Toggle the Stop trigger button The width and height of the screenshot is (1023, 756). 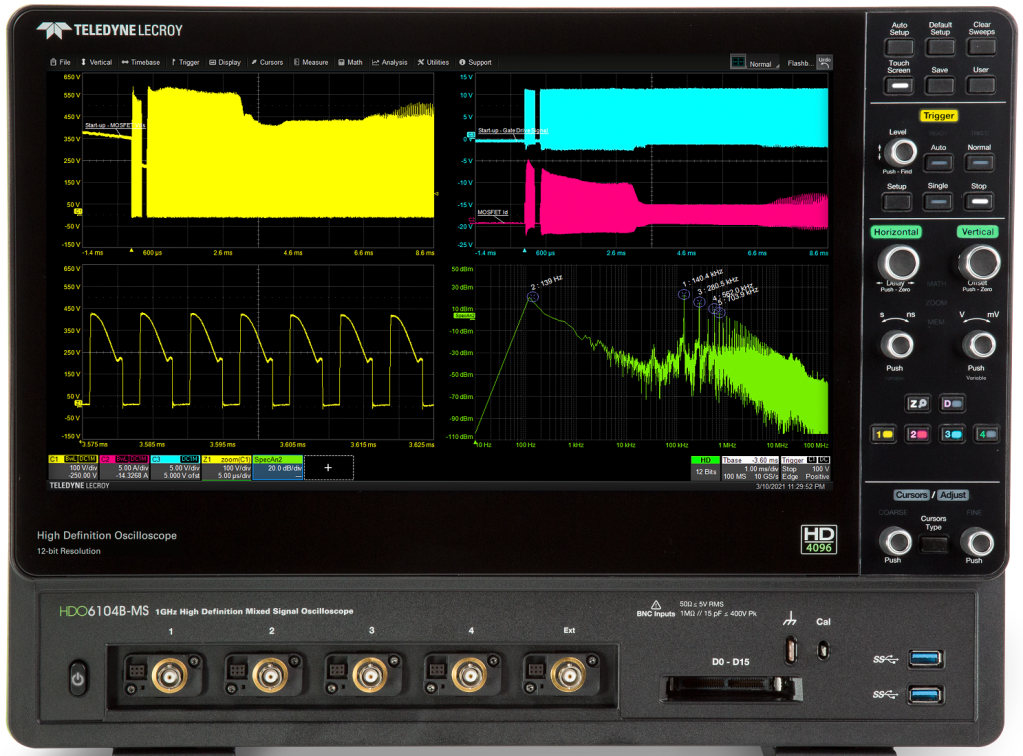coord(979,202)
